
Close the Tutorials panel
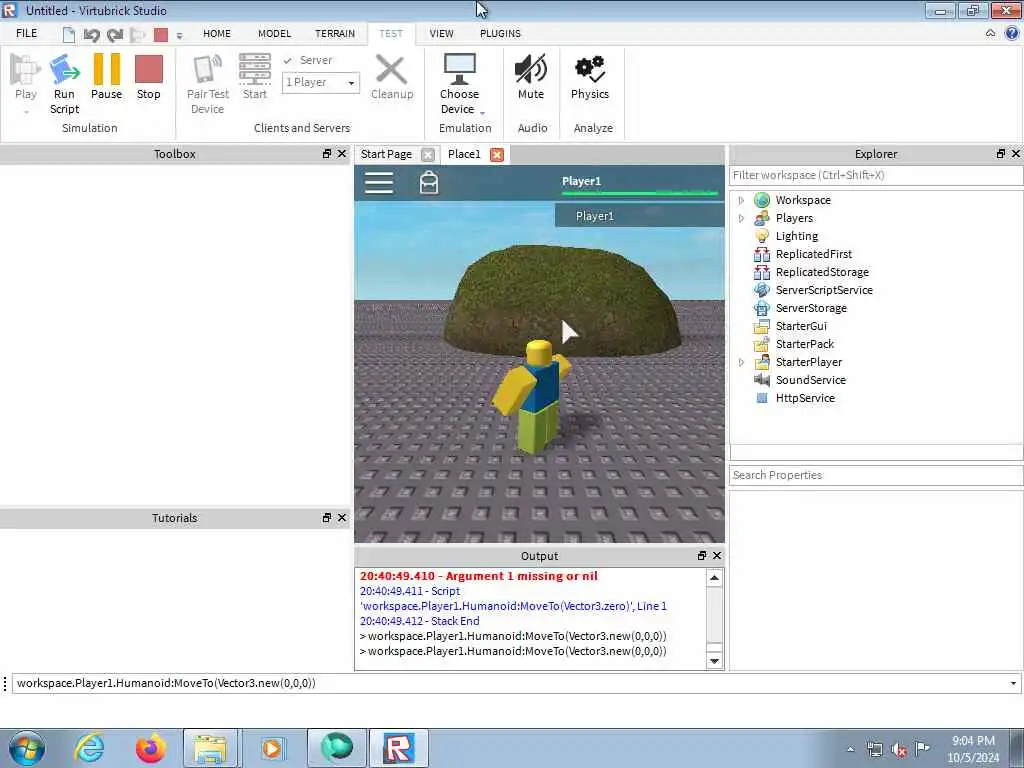click(342, 518)
